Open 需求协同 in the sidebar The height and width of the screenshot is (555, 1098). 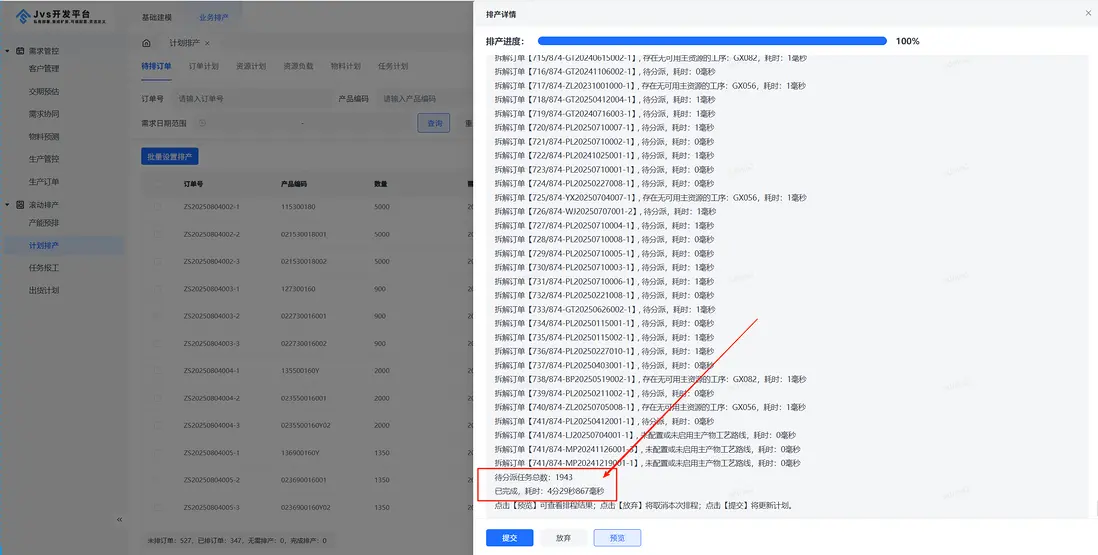pyautogui.click(x=43, y=114)
